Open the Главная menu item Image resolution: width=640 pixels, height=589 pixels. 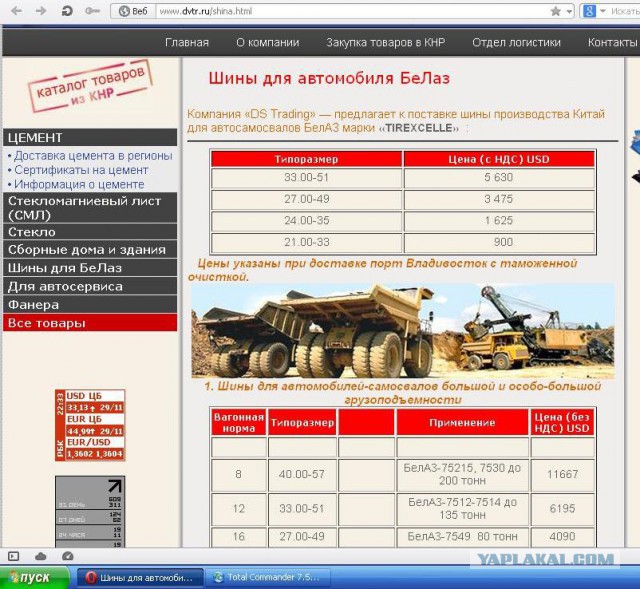[x=187, y=42]
